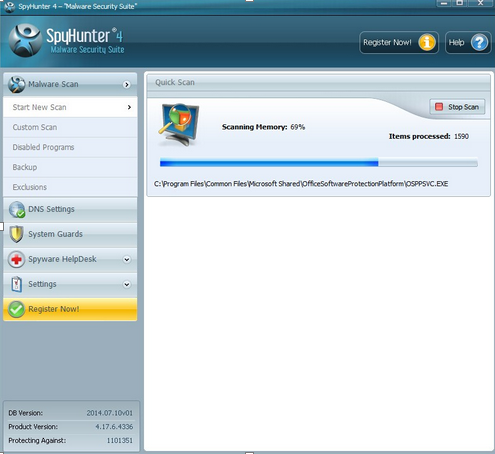Click the Spyware HelpDesk red cross icon
This screenshot has height=454, width=495.
pyautogui.click(x=16, y=259)
